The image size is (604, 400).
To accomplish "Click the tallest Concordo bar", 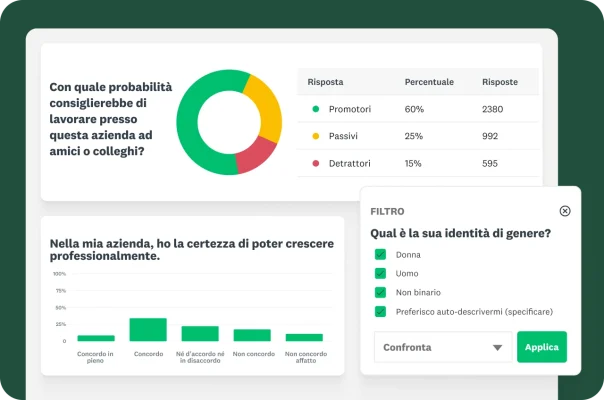I will pos(148,329).
